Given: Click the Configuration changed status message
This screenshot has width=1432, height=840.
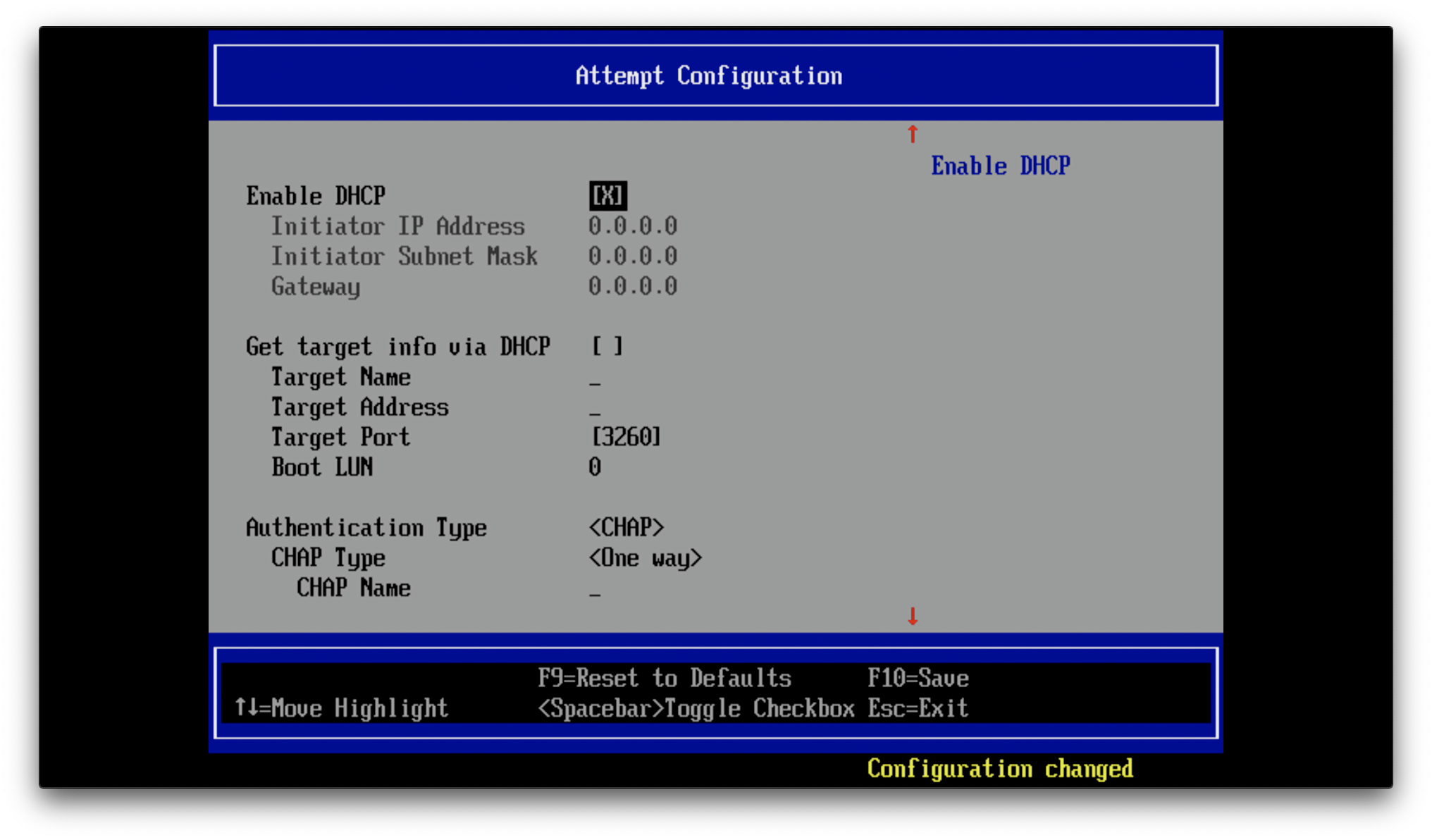Looking at the screenshot, I should pyautogui.click(x=1000, y=769).
